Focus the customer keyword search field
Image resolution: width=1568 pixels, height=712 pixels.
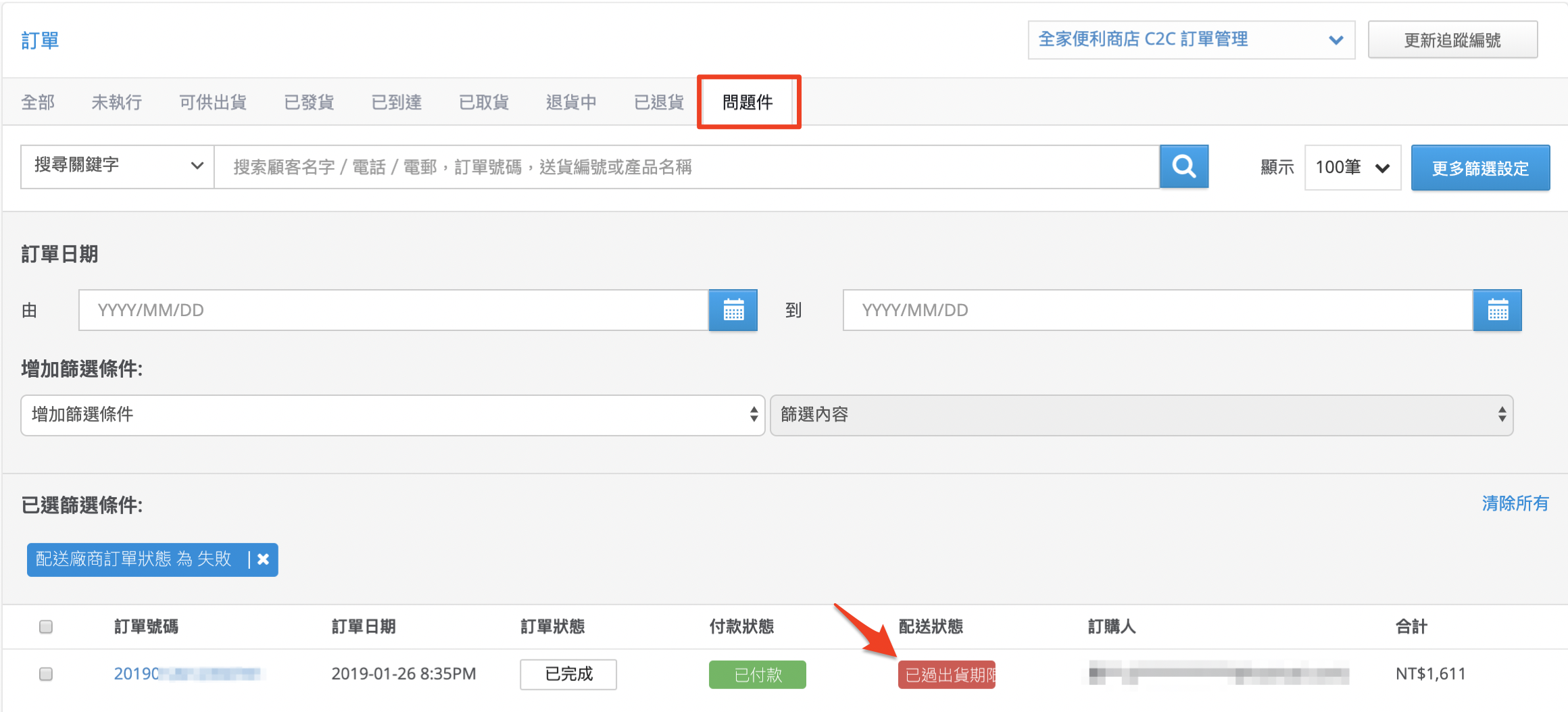[x=687, y=167]
